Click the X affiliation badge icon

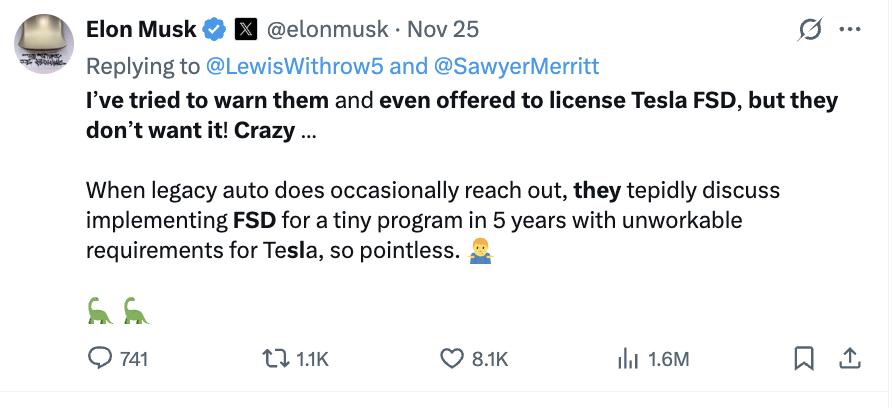point(246,30)
